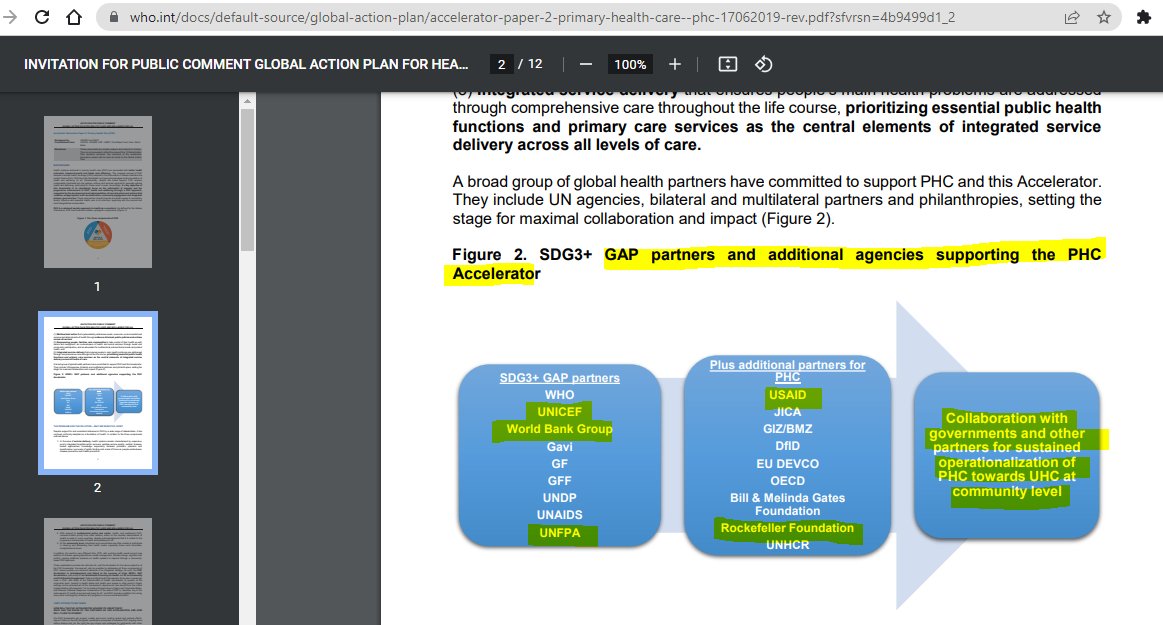Click the padlock site info icon

[113, 17]
